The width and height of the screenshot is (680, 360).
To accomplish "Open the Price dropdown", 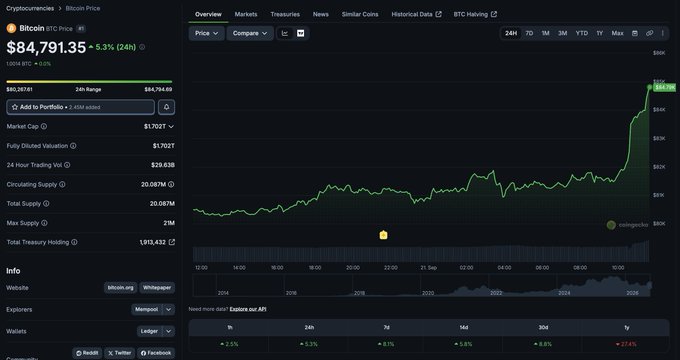I will click(206, 33).
